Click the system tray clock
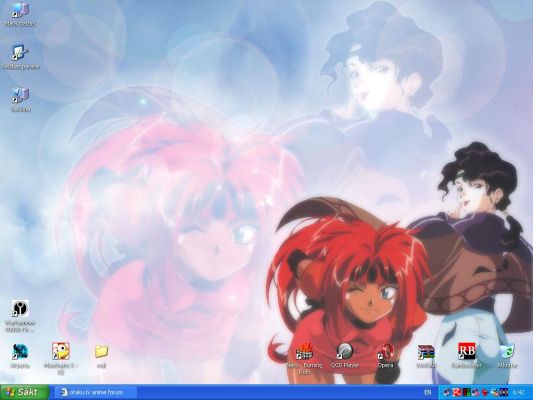 click(518, 392)
